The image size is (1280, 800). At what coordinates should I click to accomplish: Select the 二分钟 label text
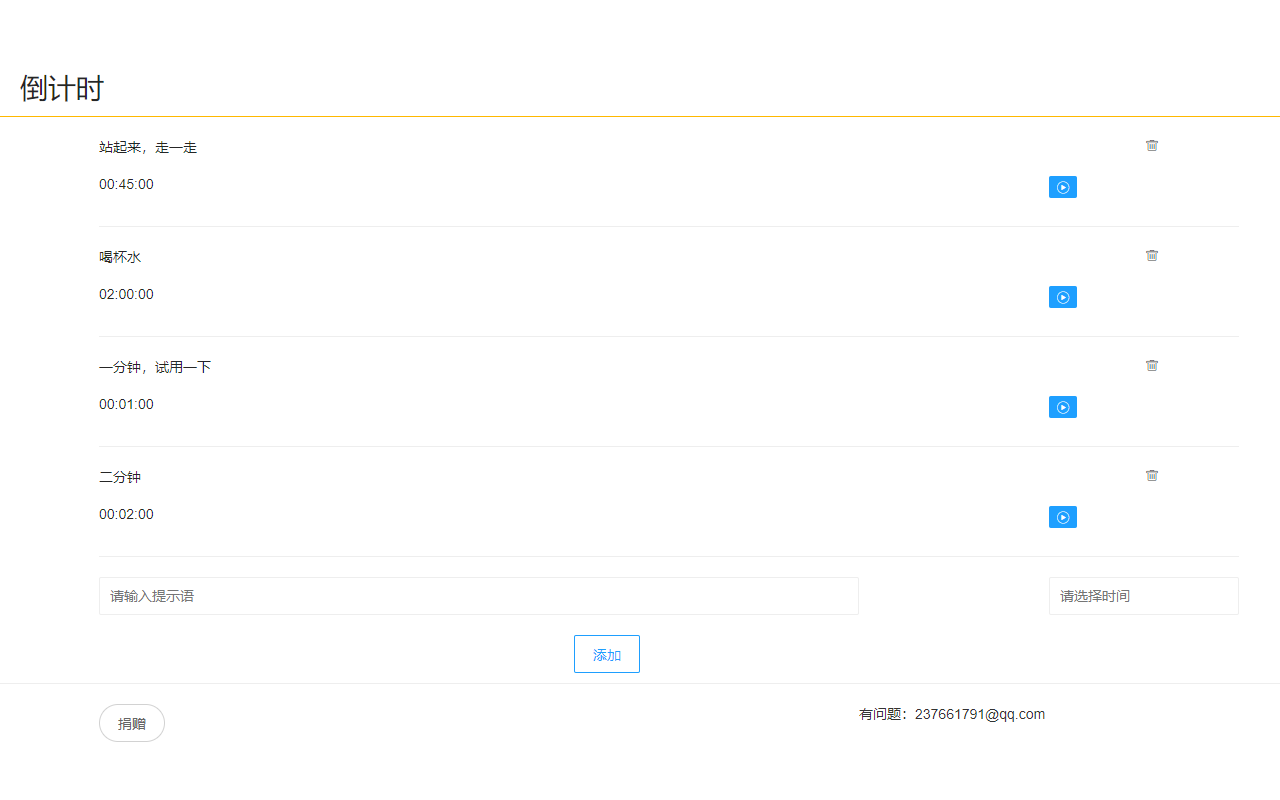click(x=120, y=478)
